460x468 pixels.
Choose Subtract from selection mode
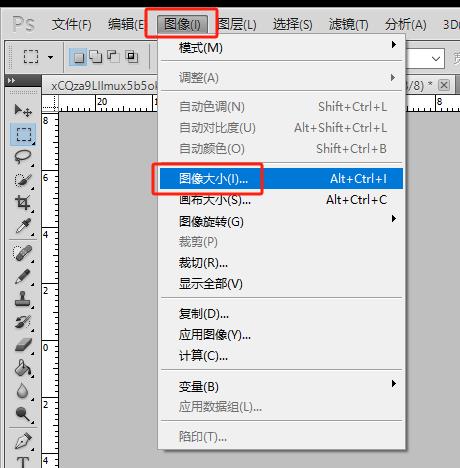point(113,57)
